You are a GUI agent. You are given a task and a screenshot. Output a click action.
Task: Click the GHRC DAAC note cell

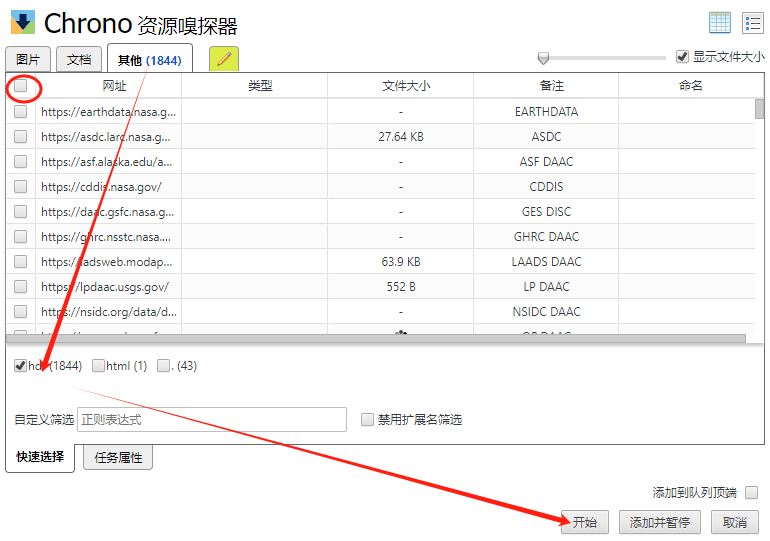point(546,237)
